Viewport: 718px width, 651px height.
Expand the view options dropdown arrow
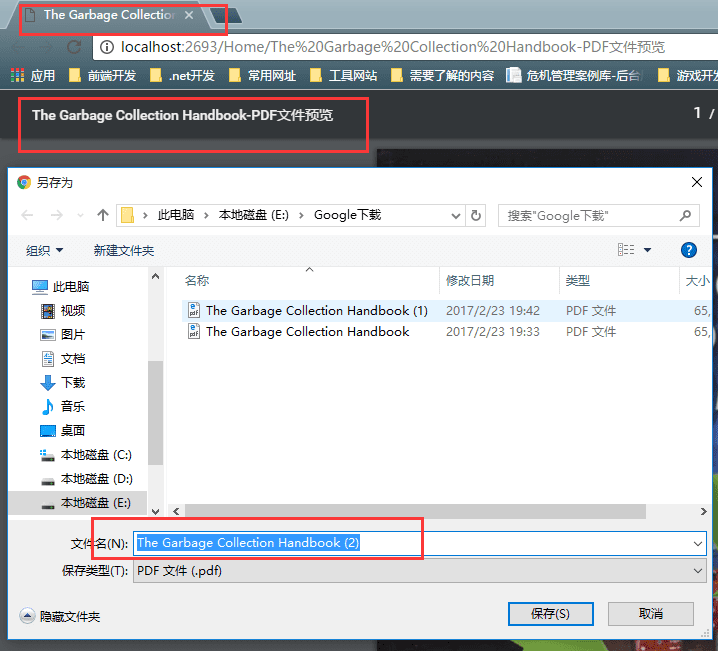tap(647, 250)
